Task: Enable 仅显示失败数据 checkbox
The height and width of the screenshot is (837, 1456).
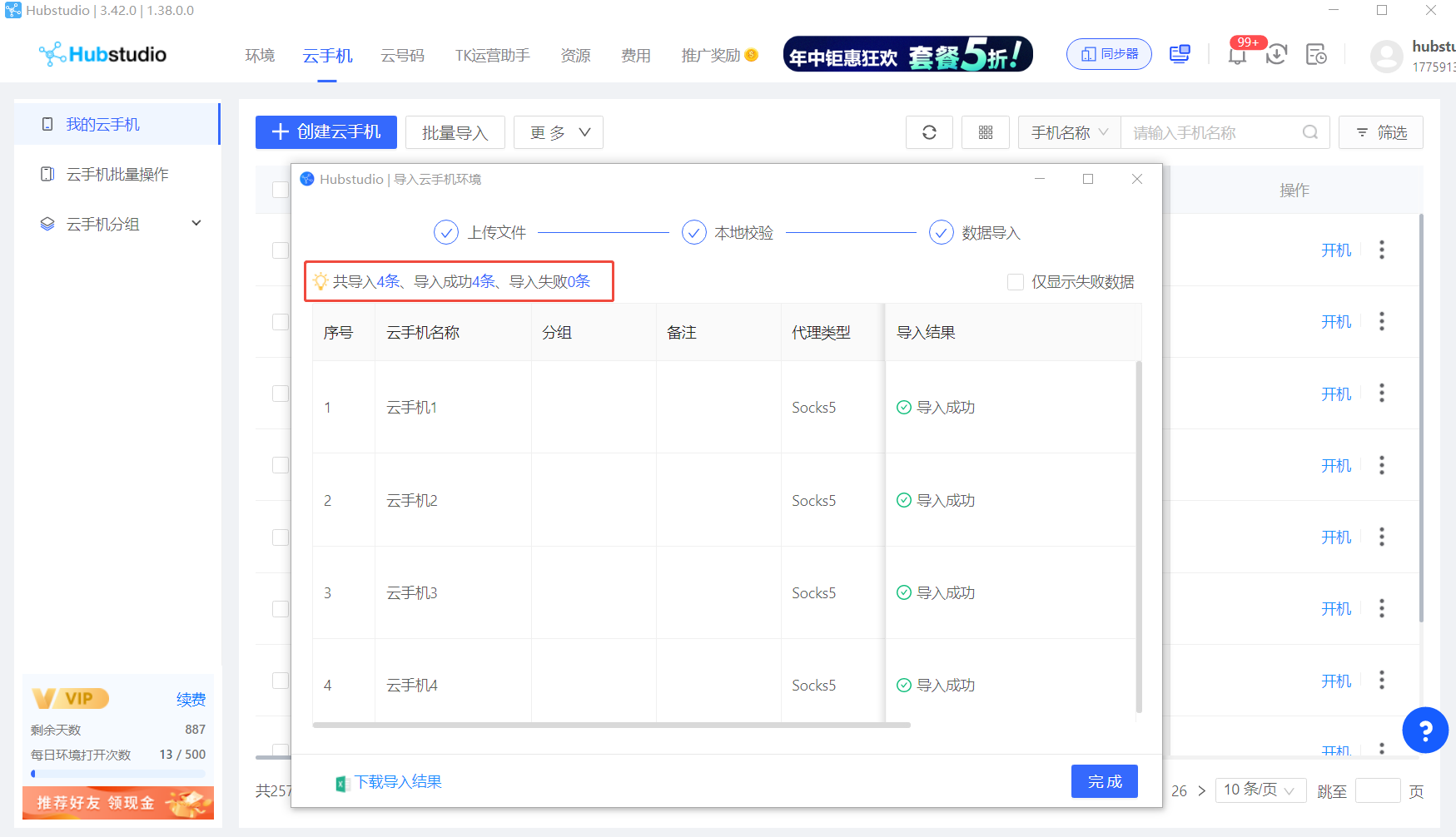Action: click(x=1016, y=282)
